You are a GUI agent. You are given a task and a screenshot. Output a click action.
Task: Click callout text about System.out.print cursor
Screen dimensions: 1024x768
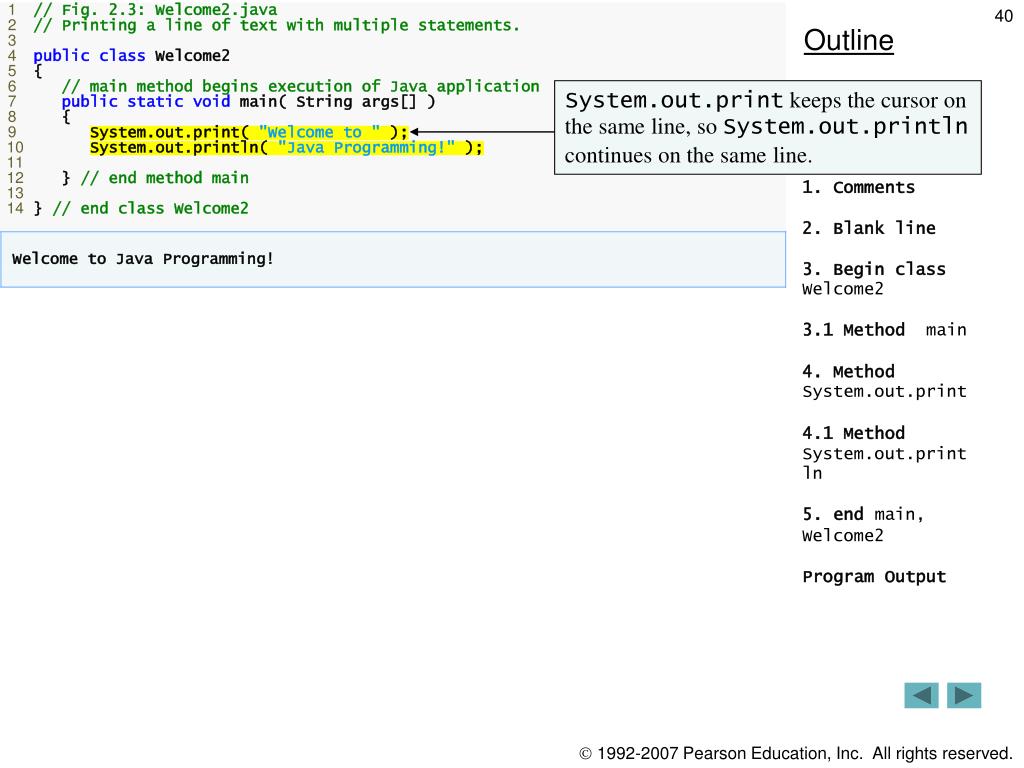(767, 127)
